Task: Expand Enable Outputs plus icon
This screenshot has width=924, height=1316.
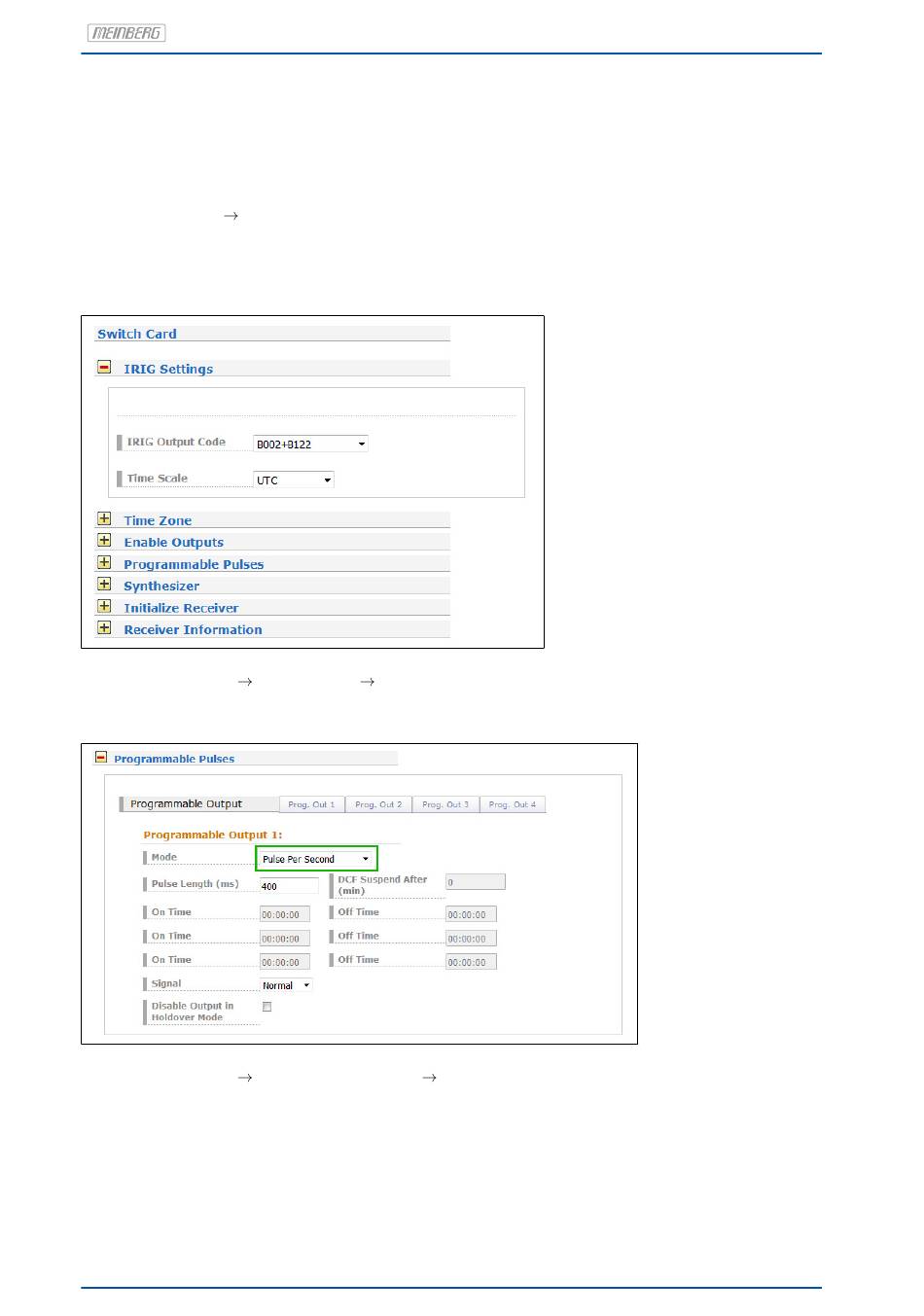Action: tap(104, 541)
